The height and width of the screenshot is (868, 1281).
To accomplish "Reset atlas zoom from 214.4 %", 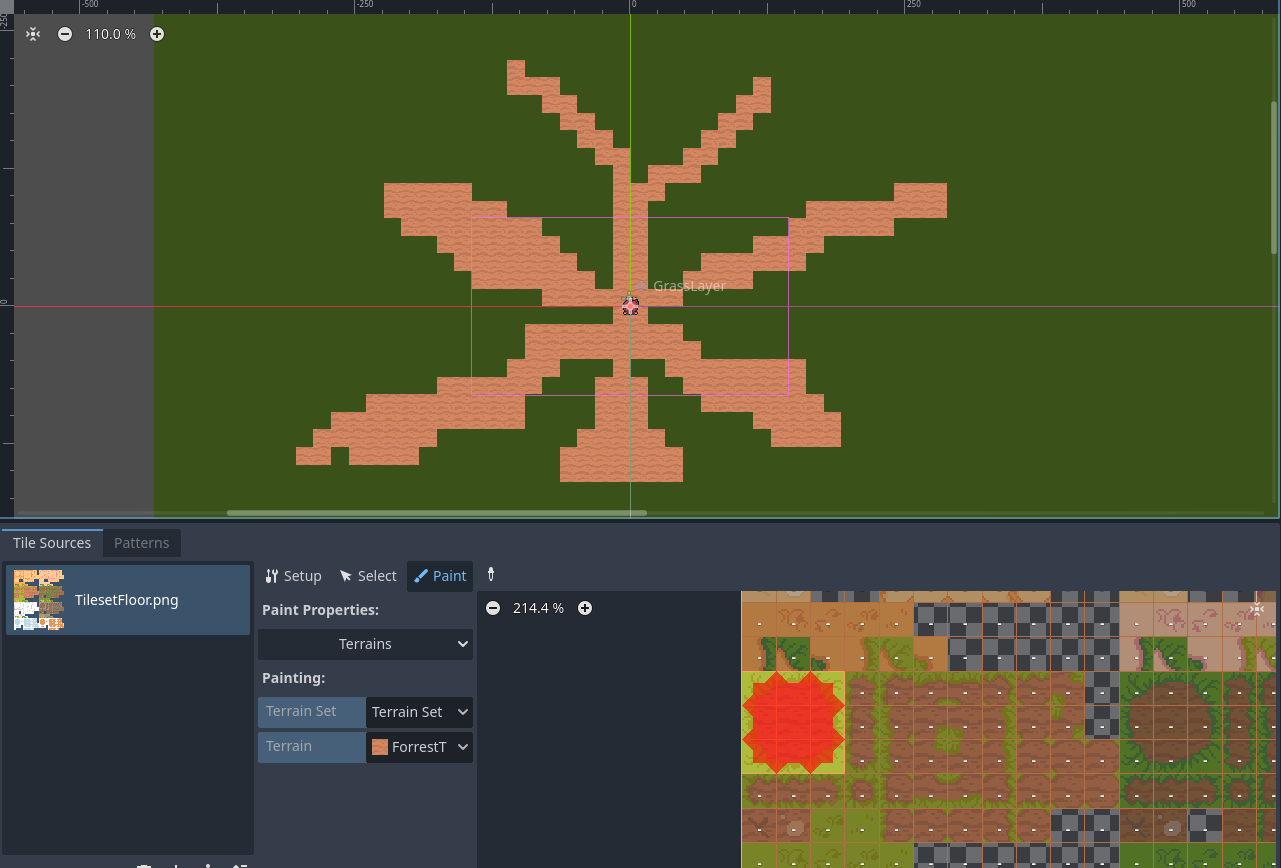I will [538, 608].
